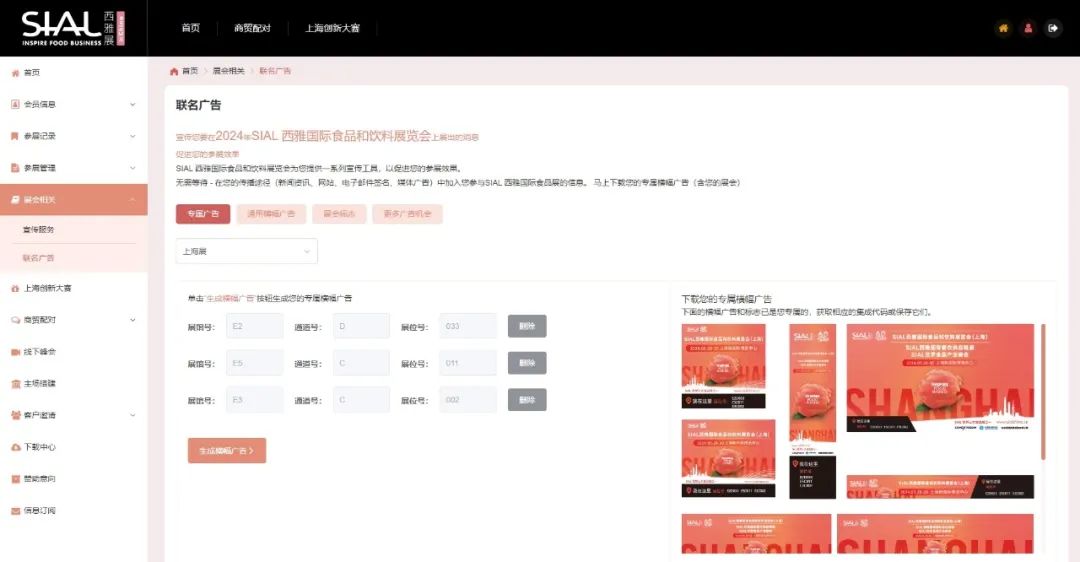Viewport: 1080px width, 562px height.
Task: Click the 展位号 field containing 011
Action: click(x=468, y=363)
